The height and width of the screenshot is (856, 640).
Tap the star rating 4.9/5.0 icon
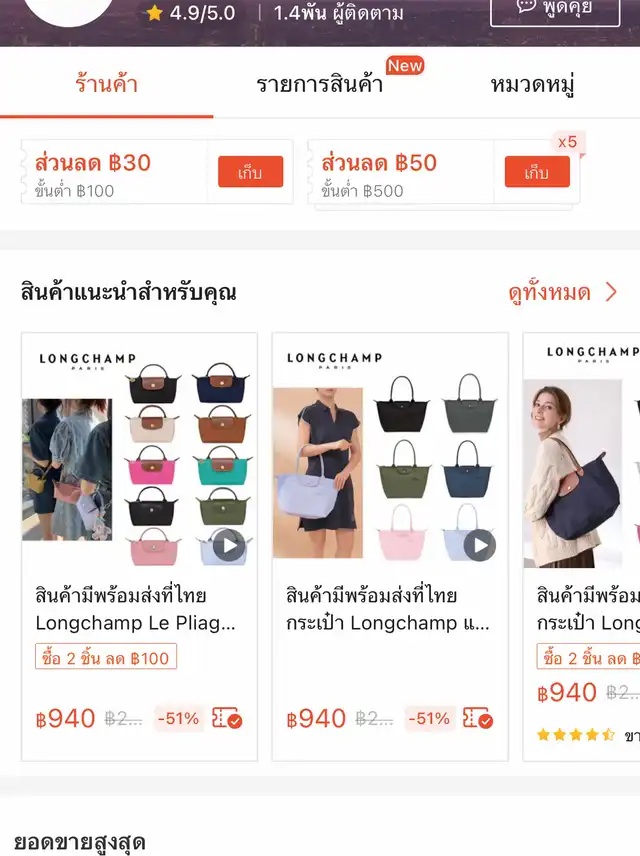coord(155,13)
